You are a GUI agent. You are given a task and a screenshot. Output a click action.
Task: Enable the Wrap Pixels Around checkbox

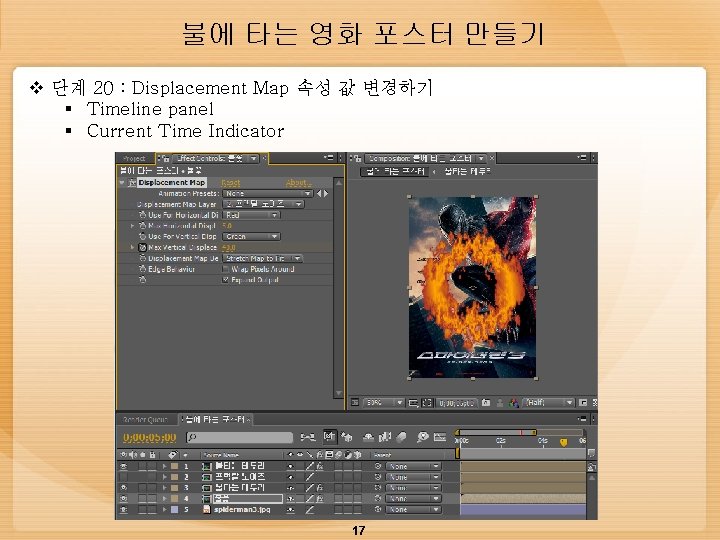(x=225, y=269)
